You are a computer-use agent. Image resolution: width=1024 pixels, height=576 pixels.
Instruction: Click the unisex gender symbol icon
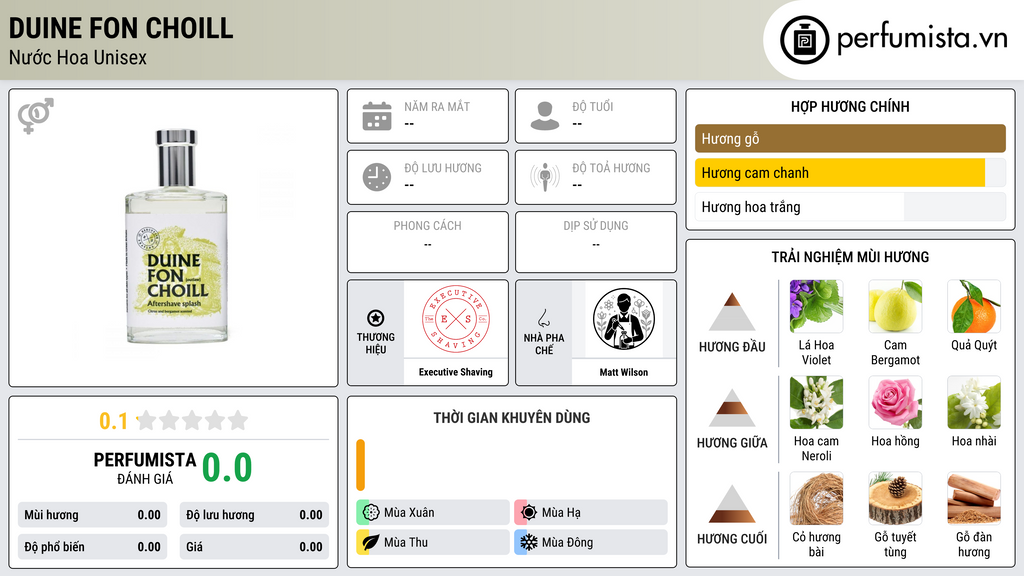[36, 116]
